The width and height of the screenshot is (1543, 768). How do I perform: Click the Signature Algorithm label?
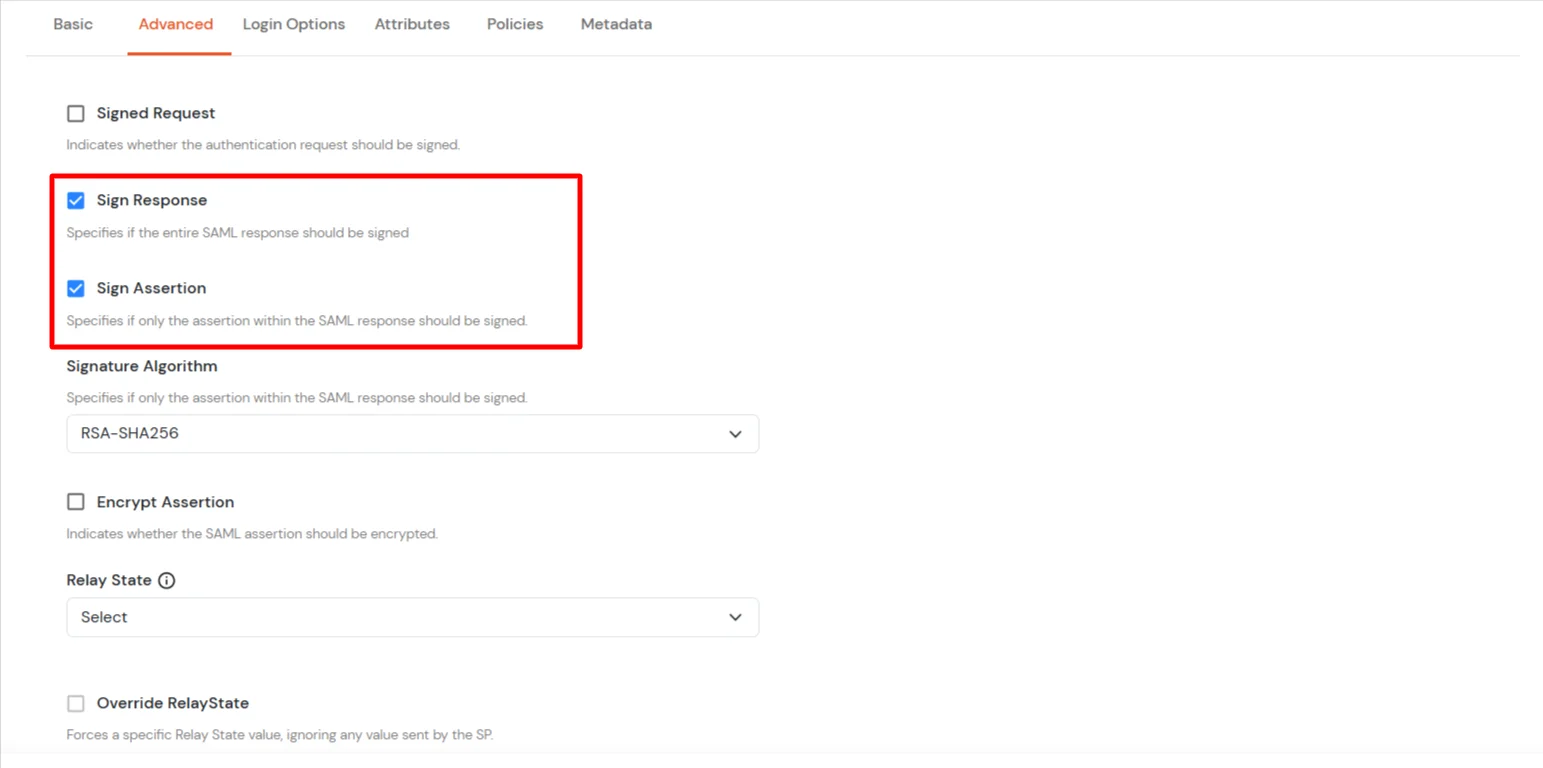pos(141,366)
